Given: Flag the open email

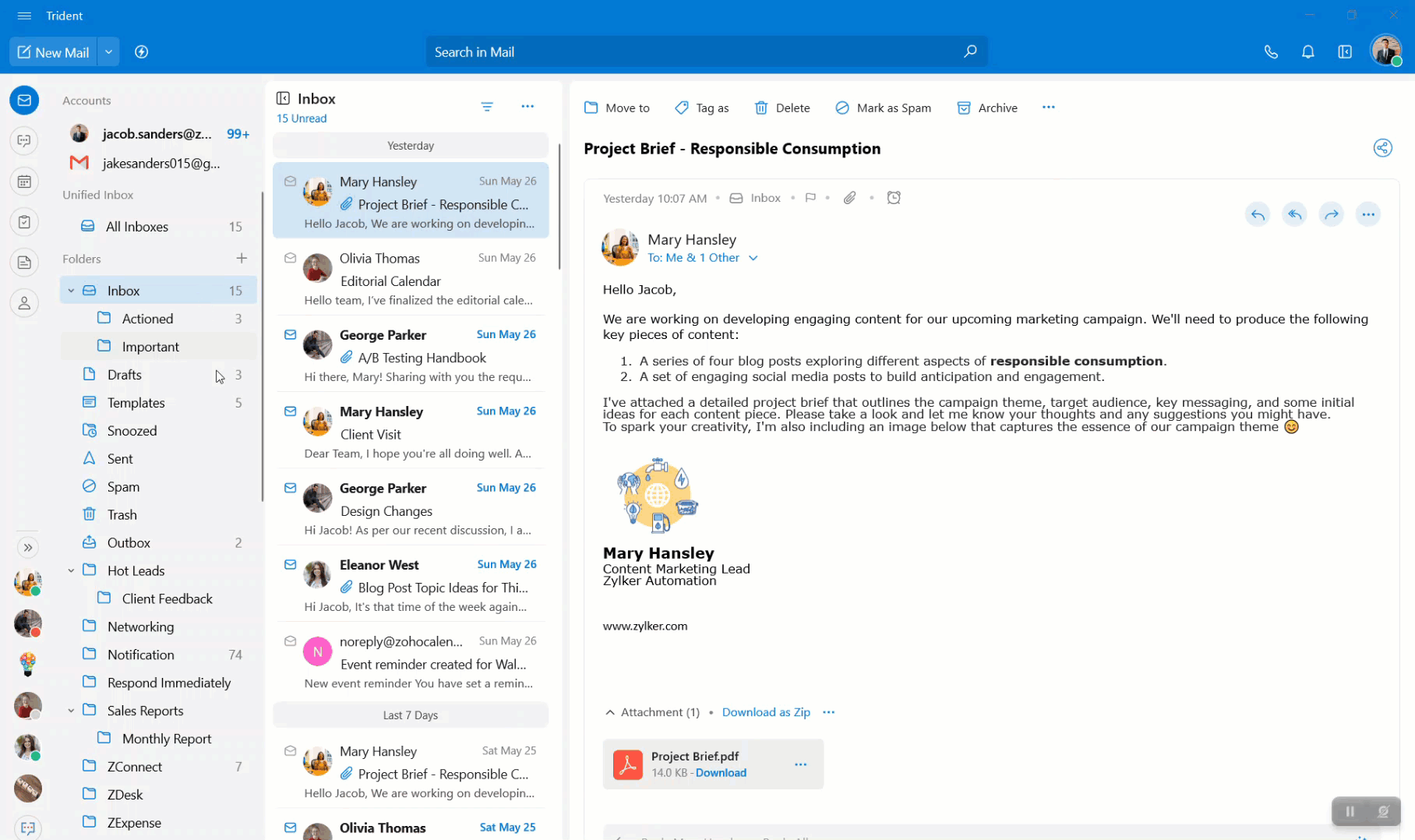Looking at the screenshot, I should click(x=810, y=198).
